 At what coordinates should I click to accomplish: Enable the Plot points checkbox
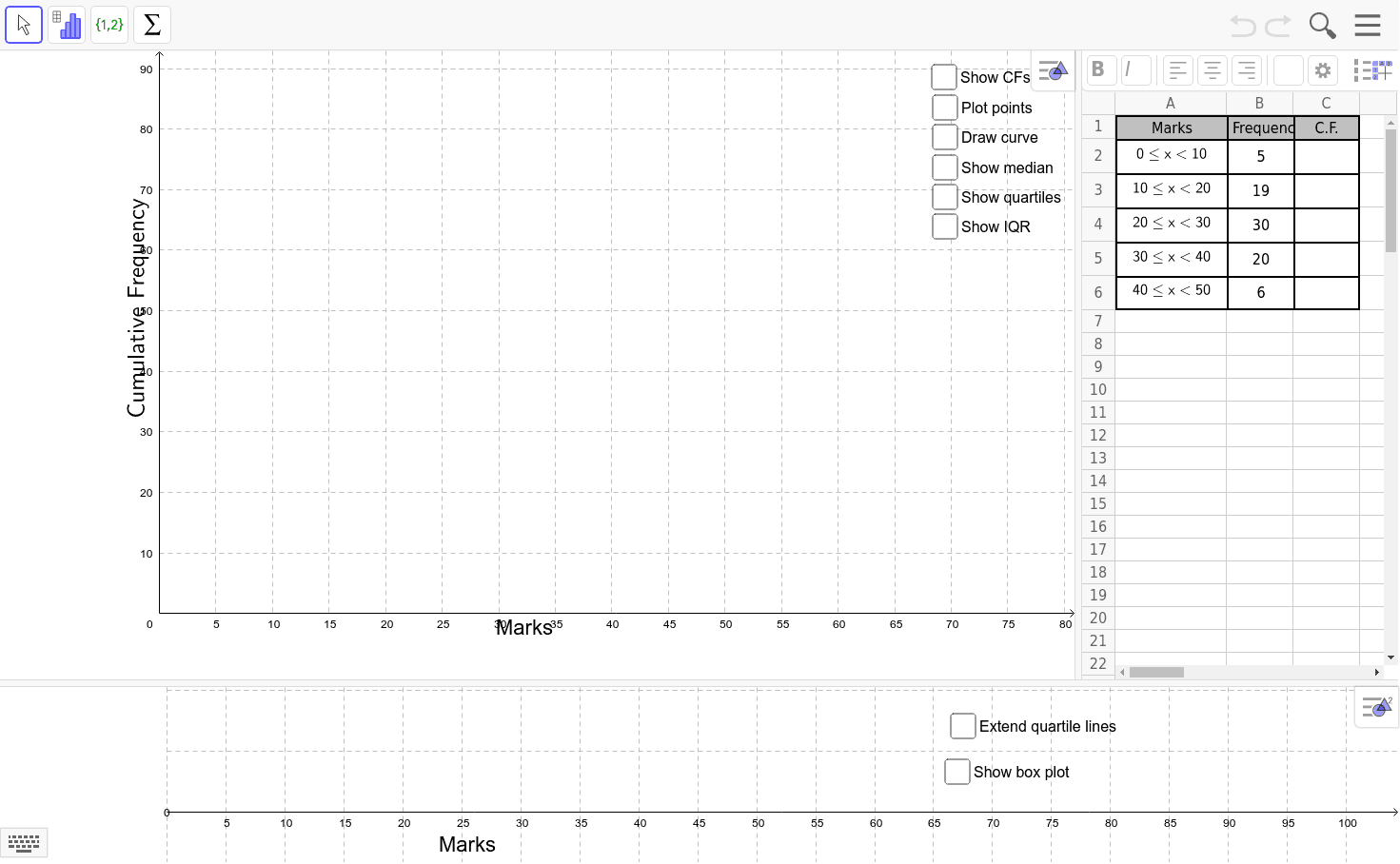pos(945,108)
